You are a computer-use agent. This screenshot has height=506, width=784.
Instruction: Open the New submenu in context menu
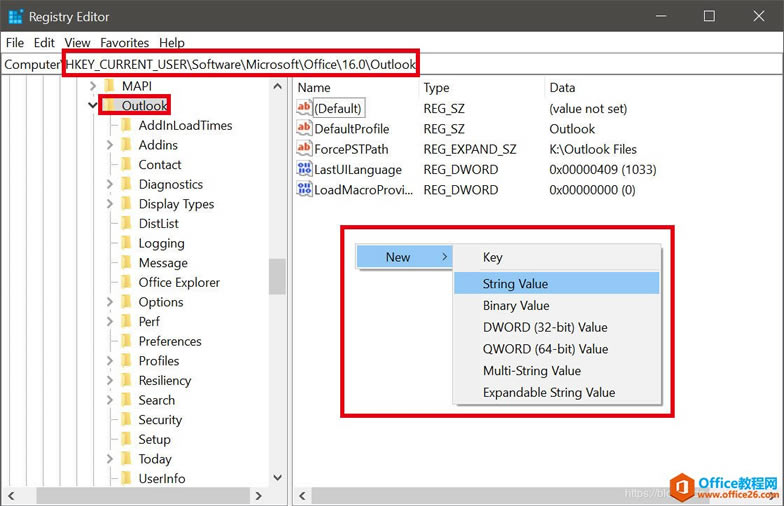(404, 257)
